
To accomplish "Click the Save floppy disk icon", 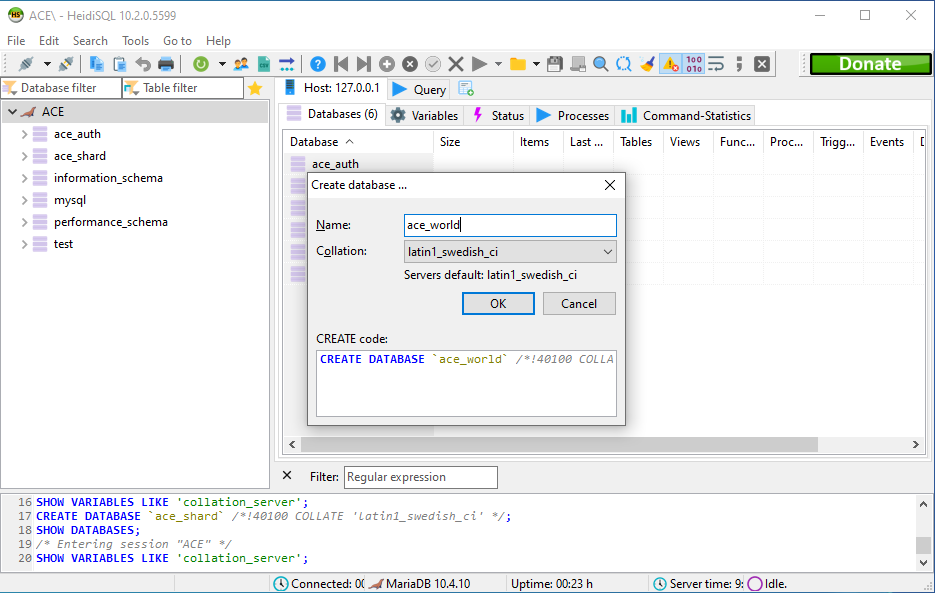I will (x=555, y=64).
